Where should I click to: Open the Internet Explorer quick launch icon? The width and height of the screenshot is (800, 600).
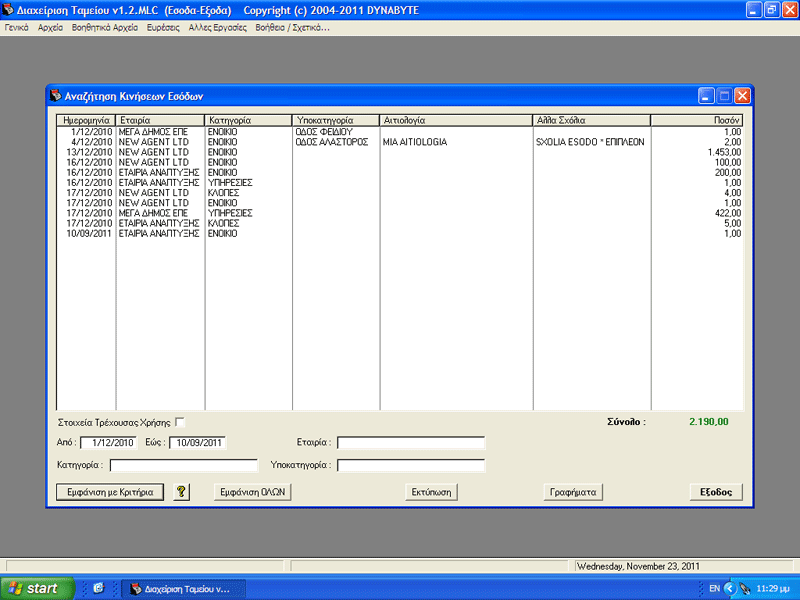(98, 588)
